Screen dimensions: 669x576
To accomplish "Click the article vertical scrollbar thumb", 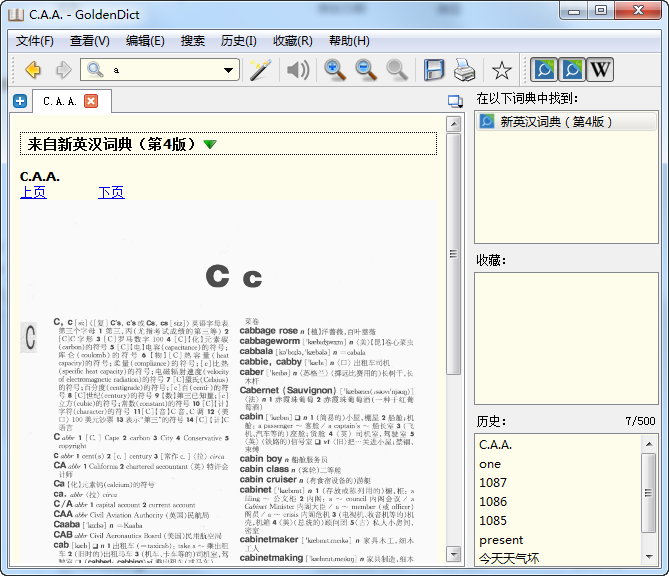I will pyautogui.click(x=454, y=254).
